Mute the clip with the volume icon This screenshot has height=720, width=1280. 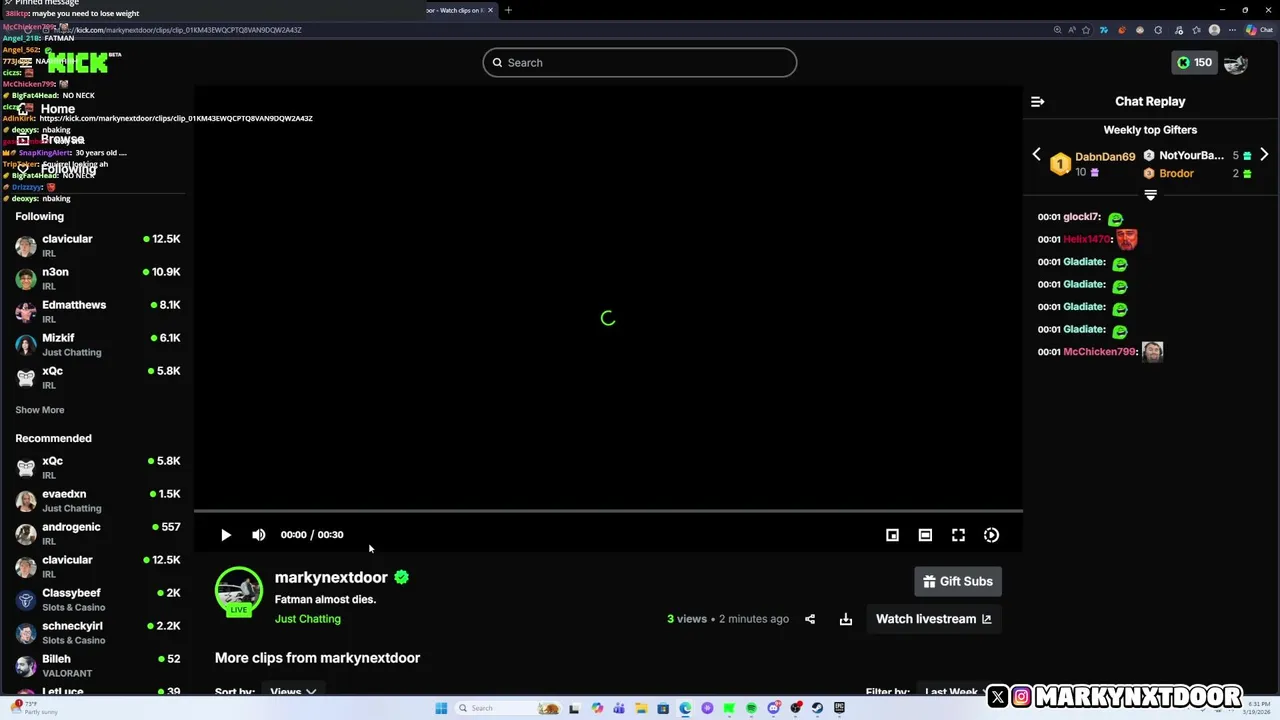click(259, 535)
